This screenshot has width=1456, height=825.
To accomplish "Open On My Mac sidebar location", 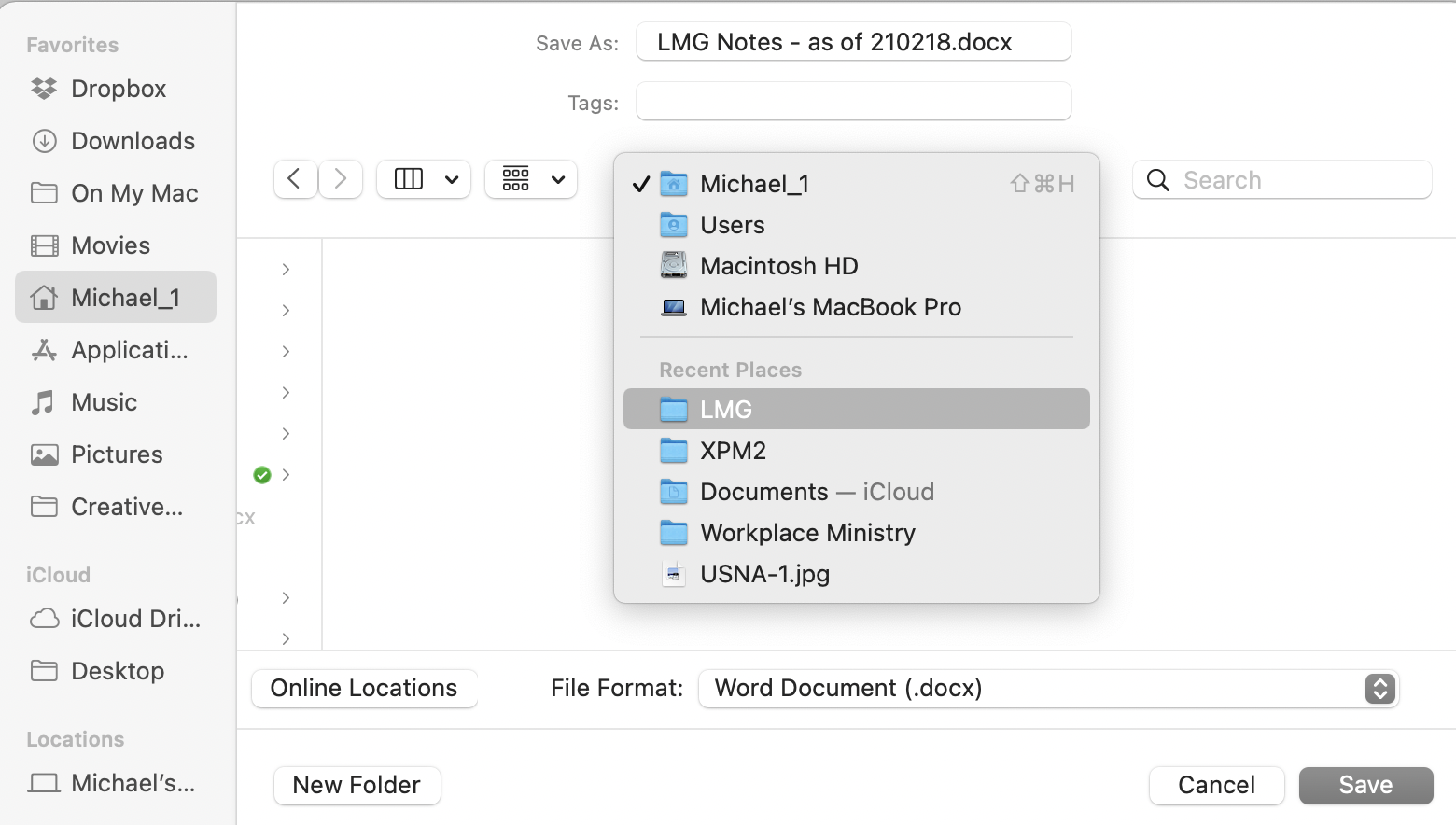I will pyautogui.click(x=116, y=193).
